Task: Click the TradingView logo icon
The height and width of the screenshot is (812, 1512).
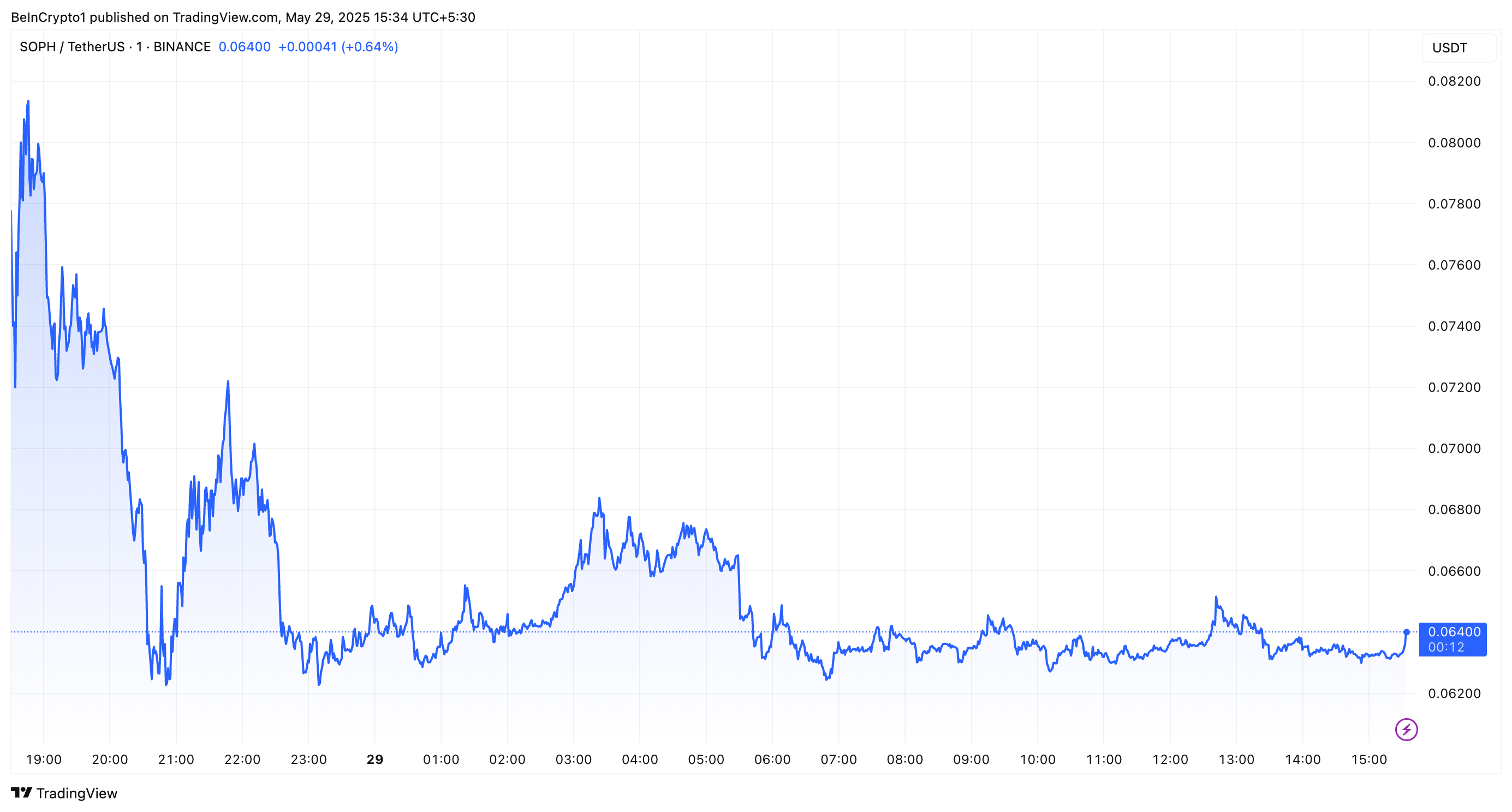Action: [22, 793]
